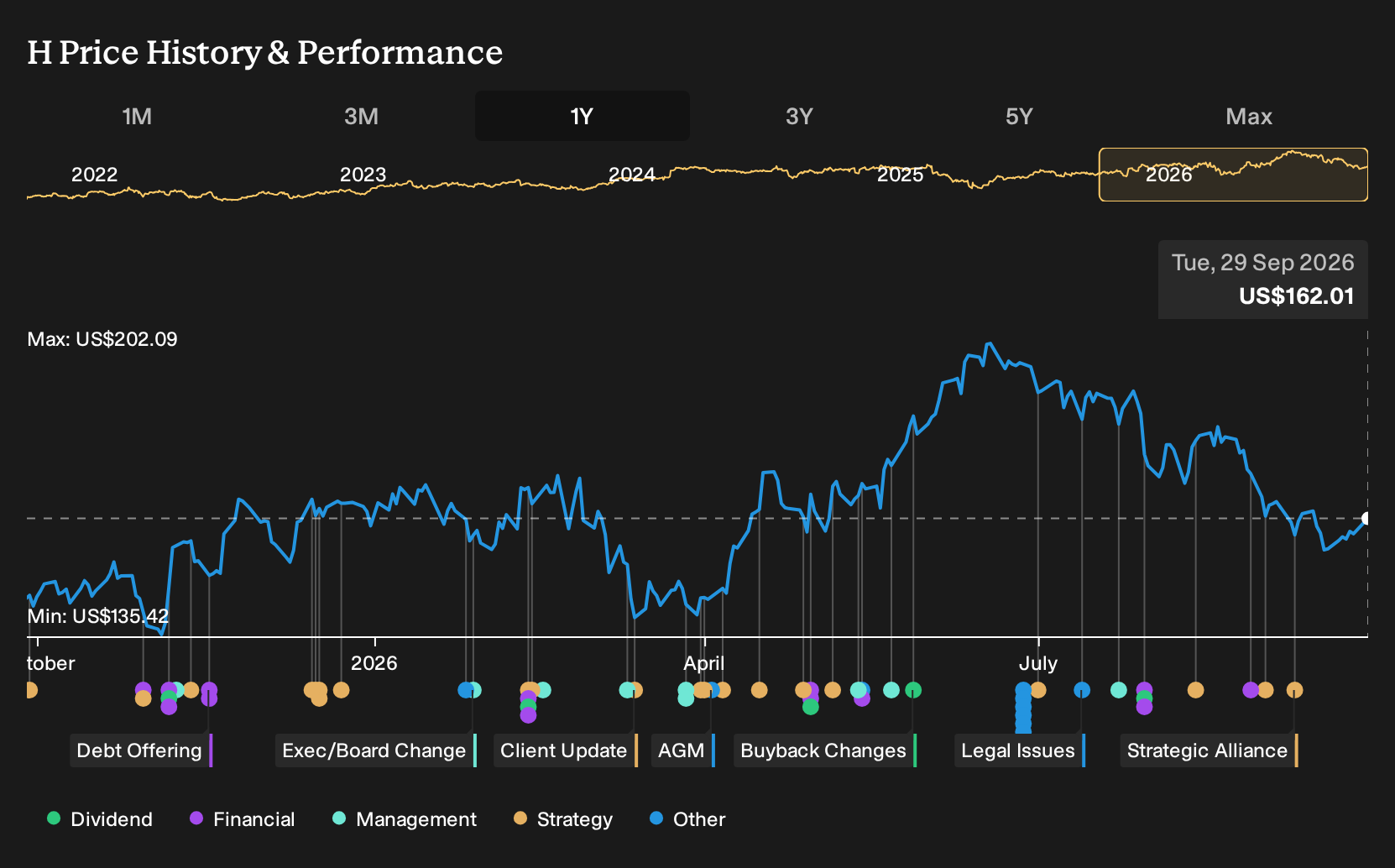
Task: Click 2025 label on overview timeline
Action: (900, 175)
